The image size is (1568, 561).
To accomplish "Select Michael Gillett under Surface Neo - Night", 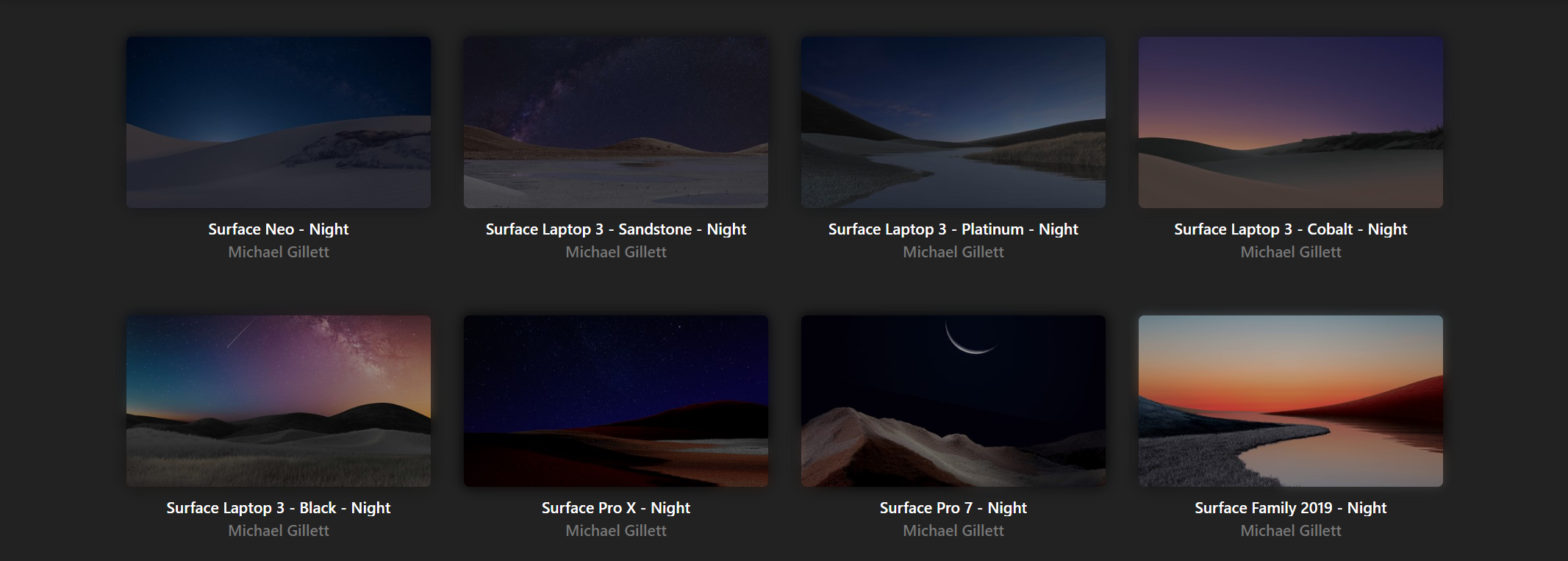I will pos(279,252).
